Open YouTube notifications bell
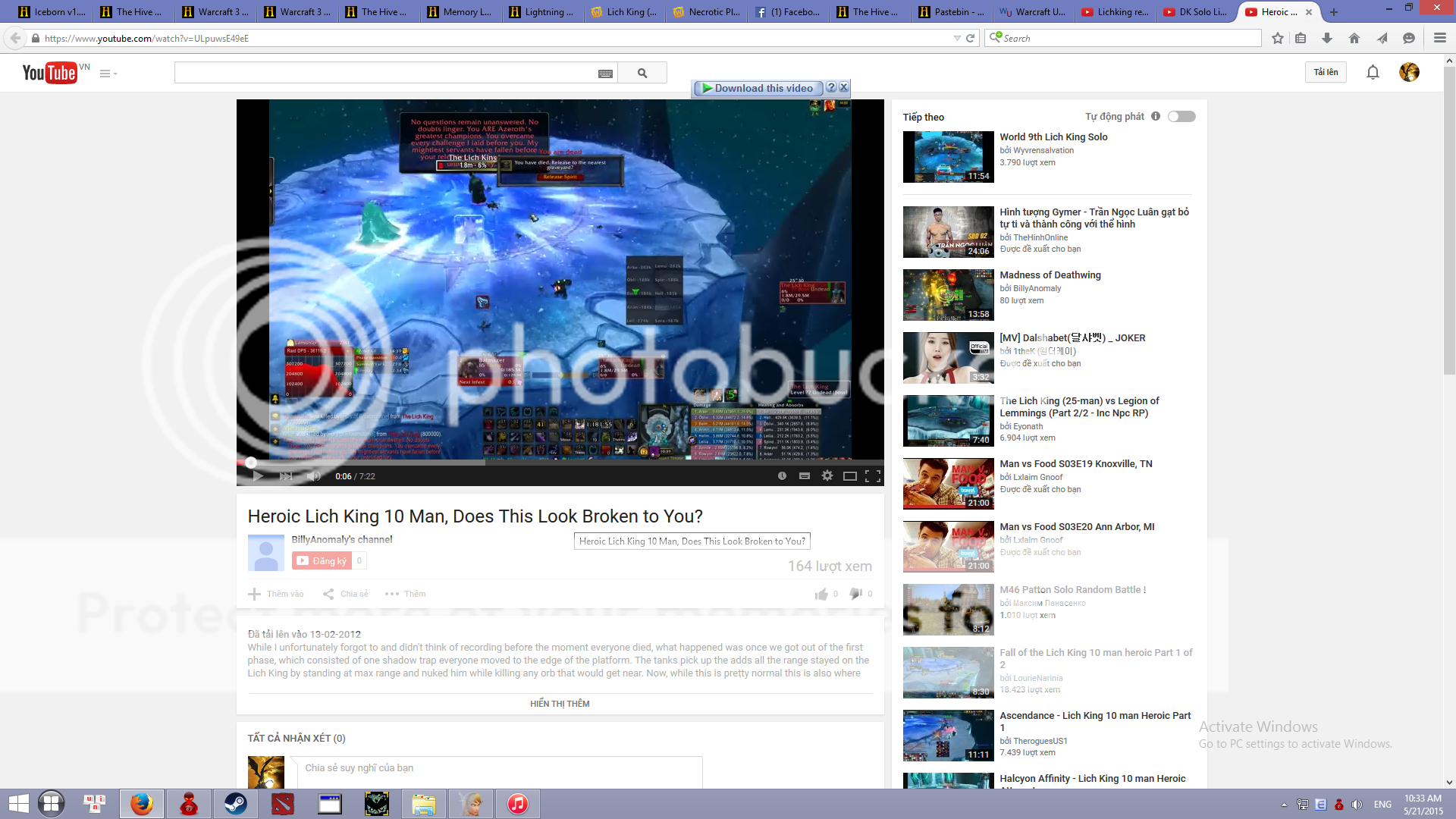The width and height of the screenshot is (1456, 819). (x=1373, y=73)
